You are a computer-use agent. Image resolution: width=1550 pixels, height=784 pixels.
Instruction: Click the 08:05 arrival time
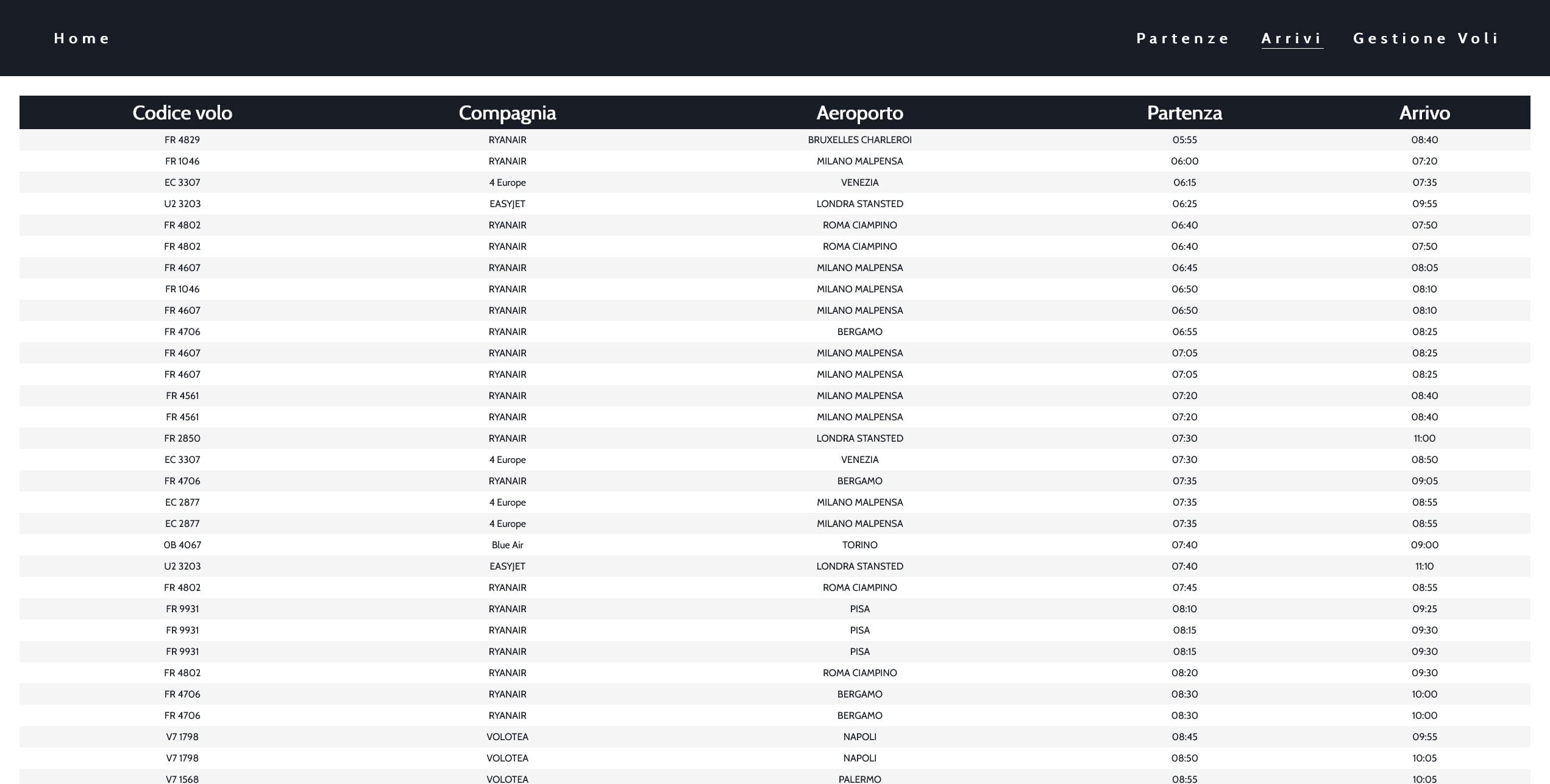point(1424,267)
